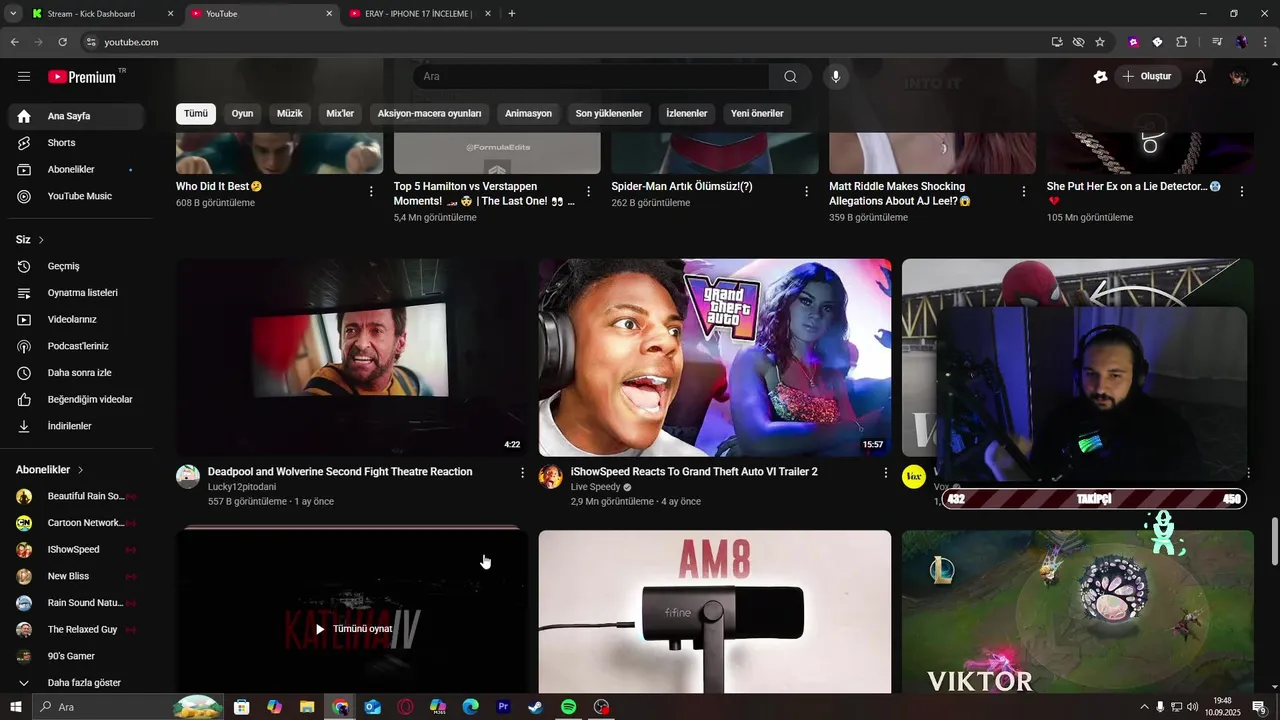Open the hamburger guide menu
The width and height of the screenshot is (1280, 720).
24,77
